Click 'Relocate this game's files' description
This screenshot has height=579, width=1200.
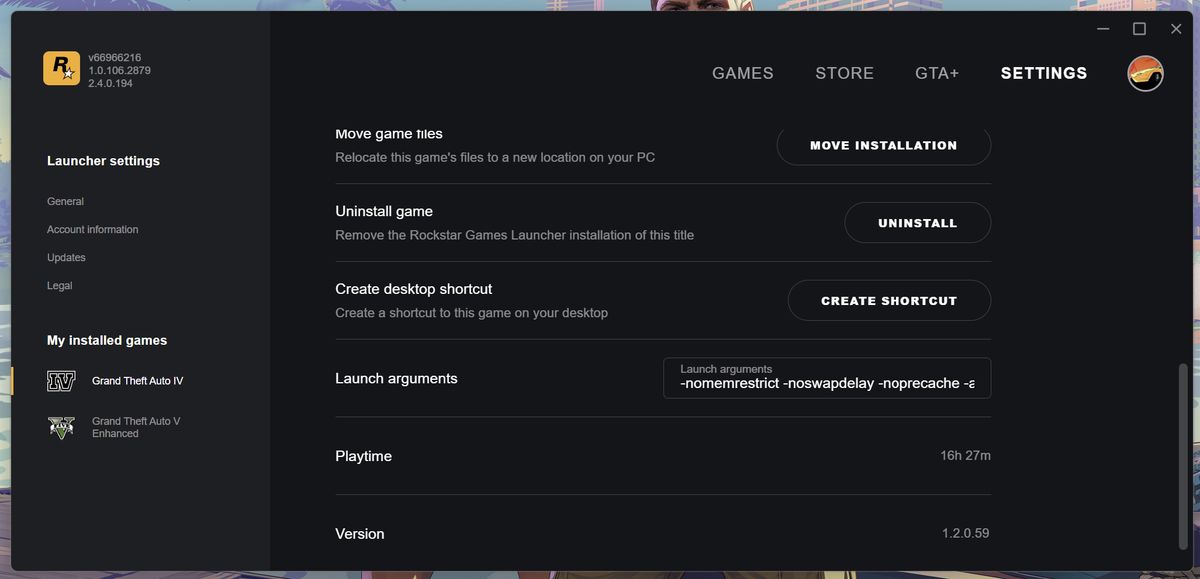click(495, 157)
